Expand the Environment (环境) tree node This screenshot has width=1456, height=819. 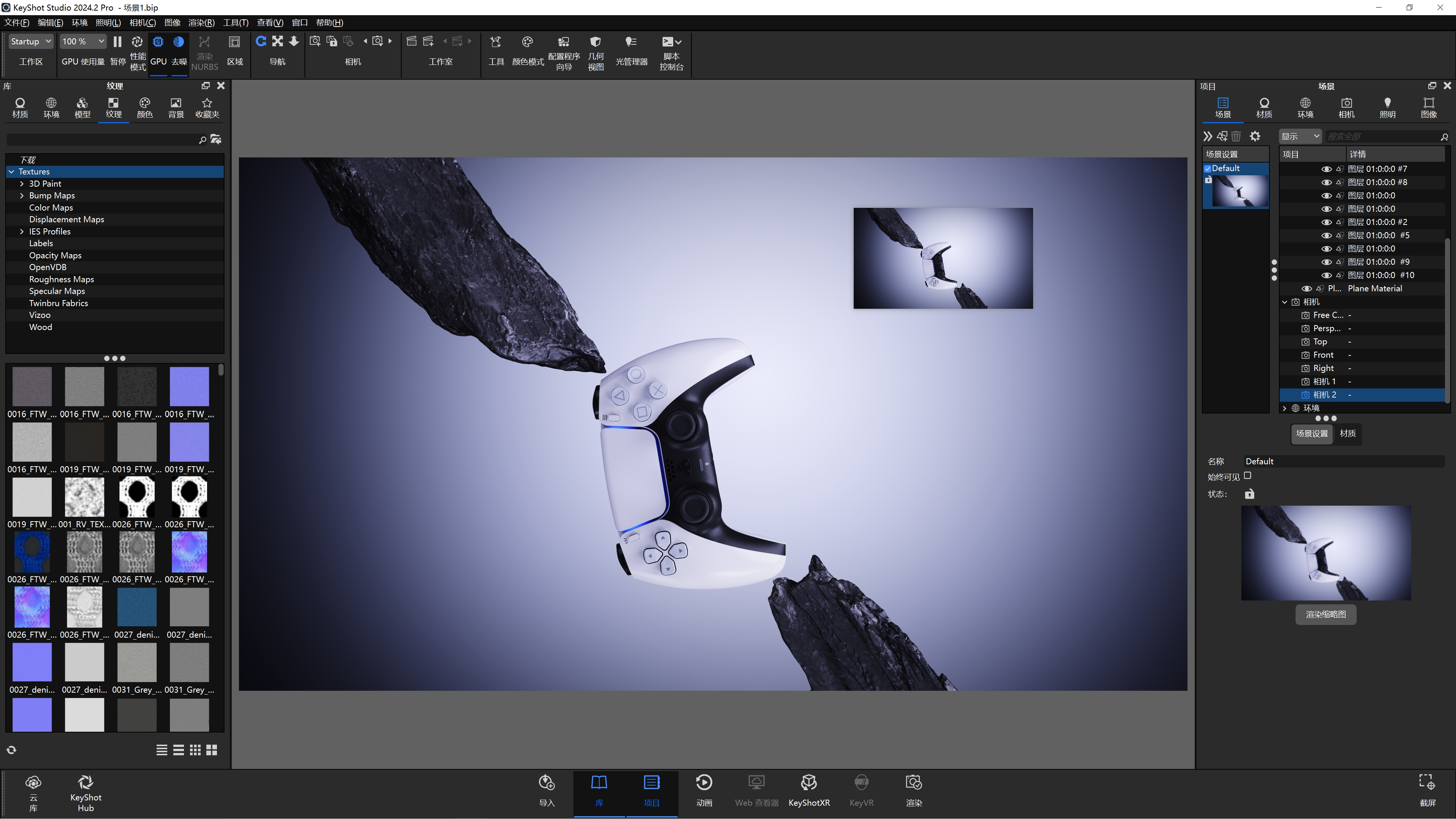click(1285, 408)
